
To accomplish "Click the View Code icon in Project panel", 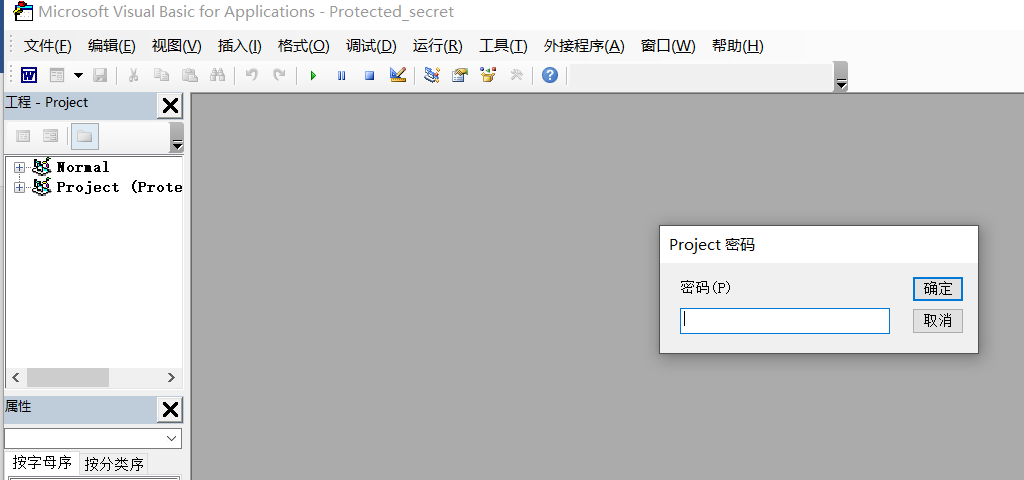I will coord(24,136).
